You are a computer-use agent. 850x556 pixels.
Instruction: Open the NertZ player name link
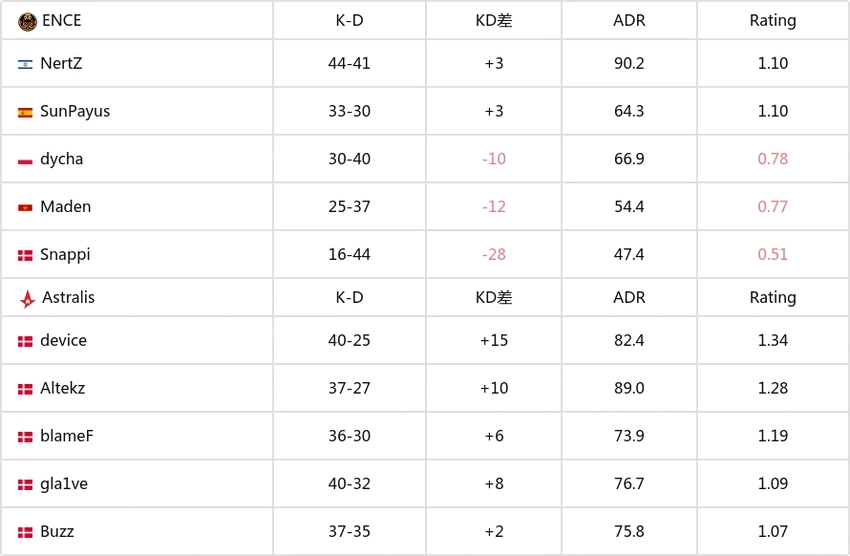coord(61,63)
